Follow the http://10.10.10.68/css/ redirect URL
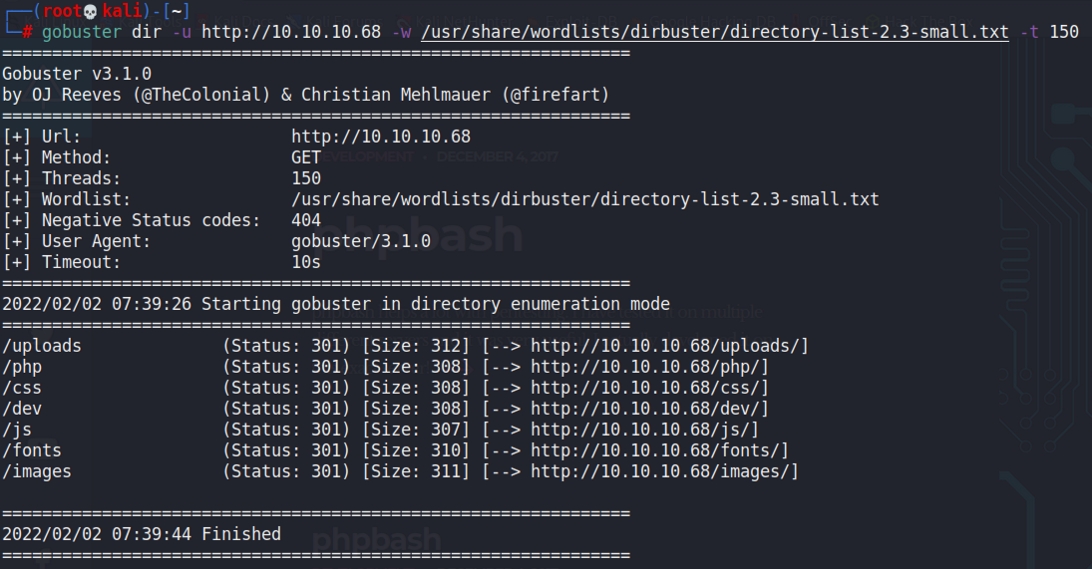 click(x=649, y=388)
